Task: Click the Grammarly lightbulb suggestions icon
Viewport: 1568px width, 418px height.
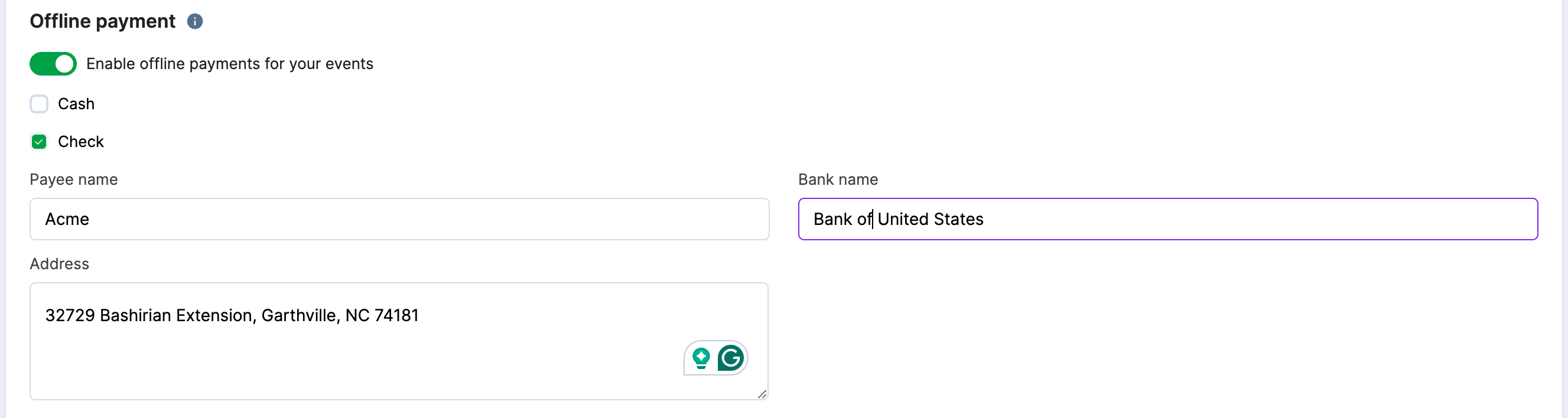Action: 701,358
